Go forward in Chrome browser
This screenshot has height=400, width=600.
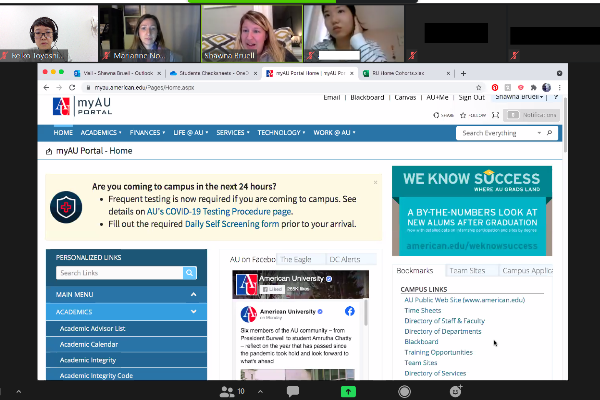(59, 87)
